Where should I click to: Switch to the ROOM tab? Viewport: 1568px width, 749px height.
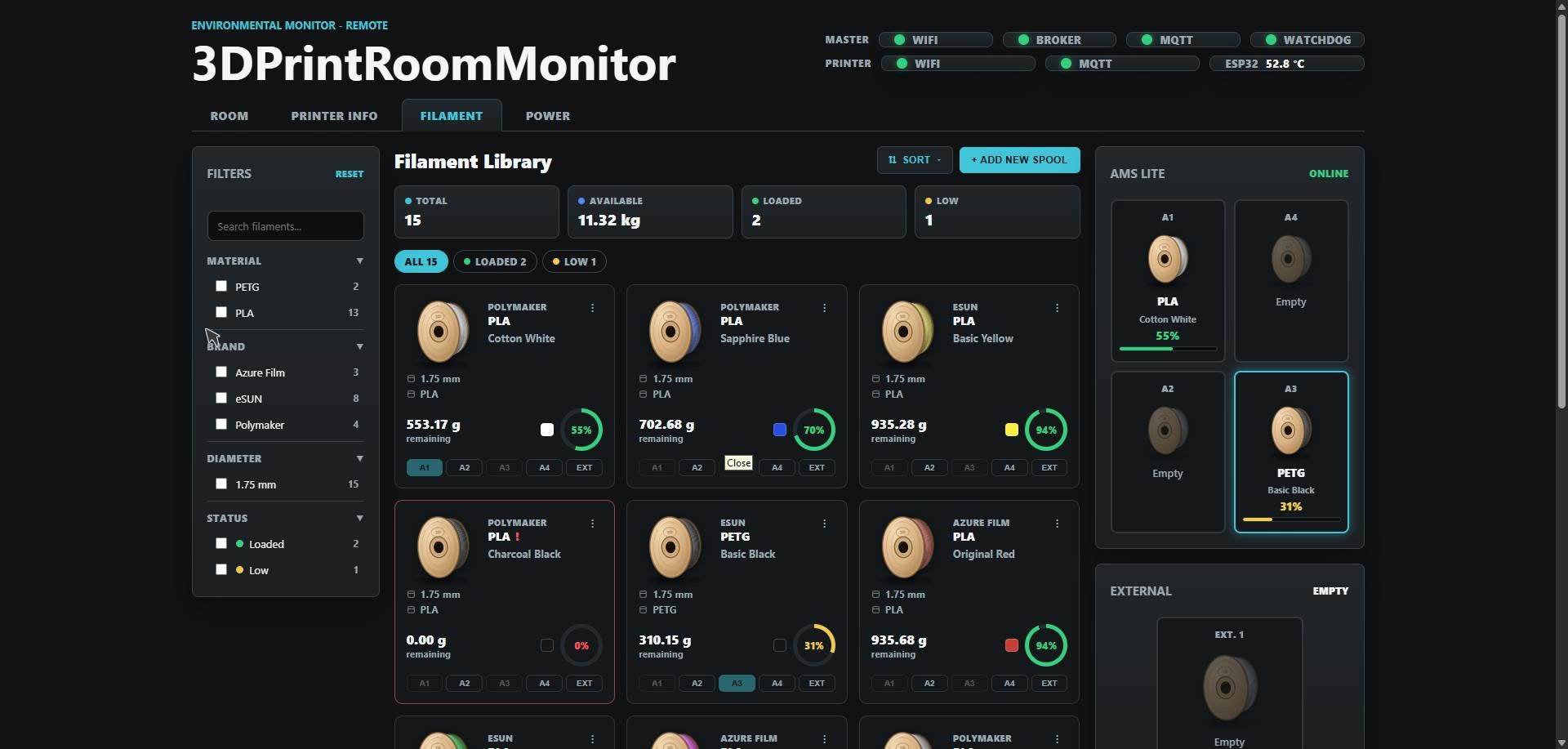click(229, 116)
